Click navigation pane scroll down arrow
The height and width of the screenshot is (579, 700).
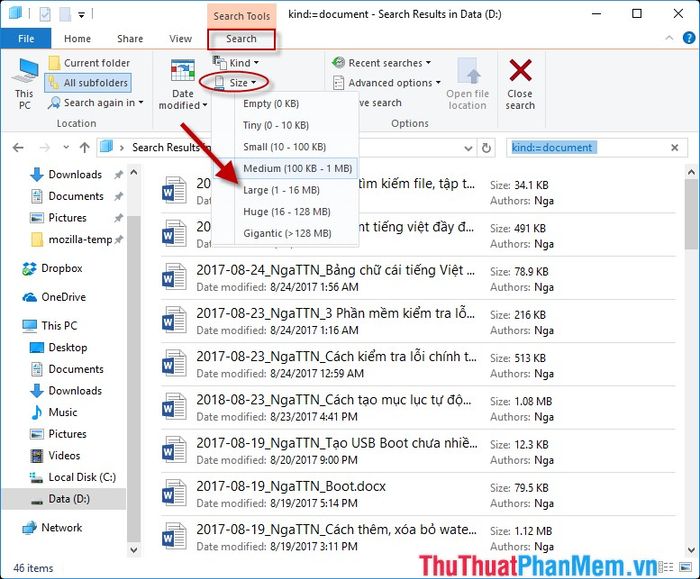click(x=133, y=550)
